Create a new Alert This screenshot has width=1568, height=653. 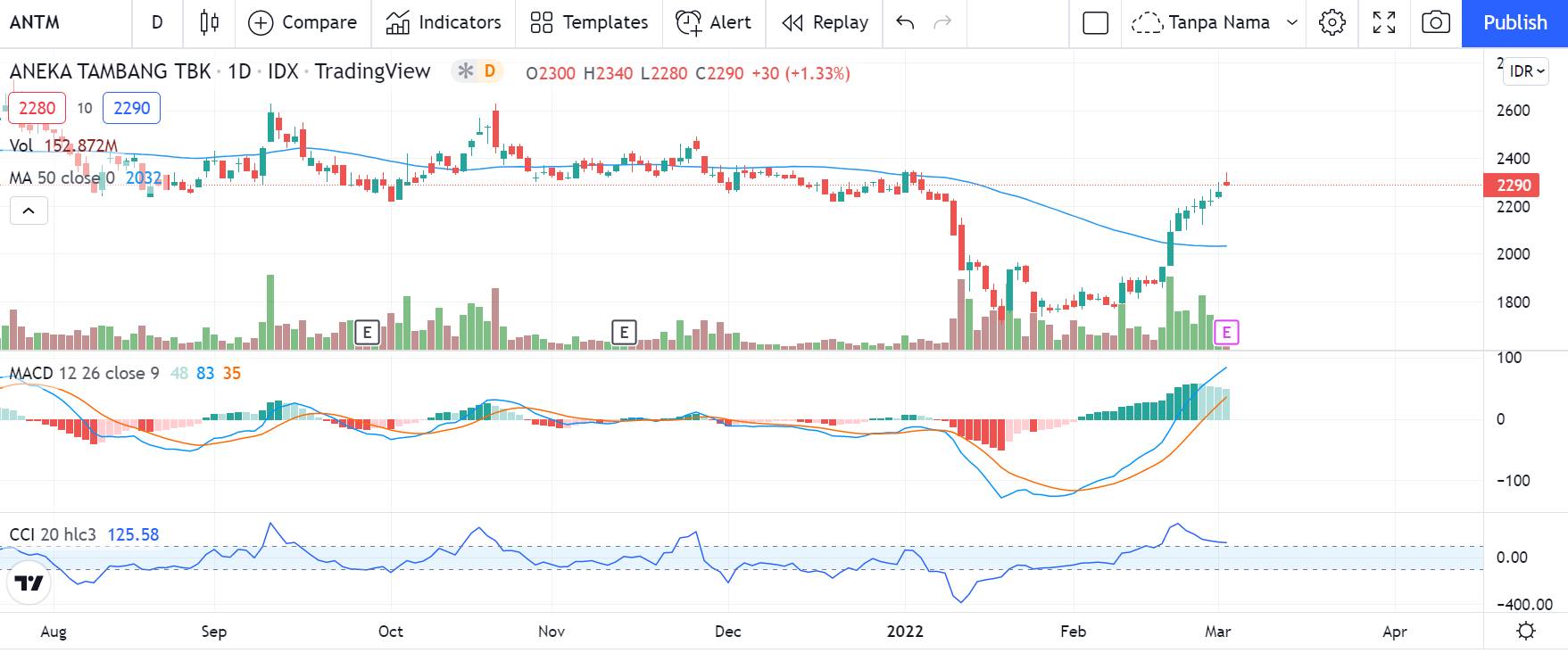[x=713, y=22]
